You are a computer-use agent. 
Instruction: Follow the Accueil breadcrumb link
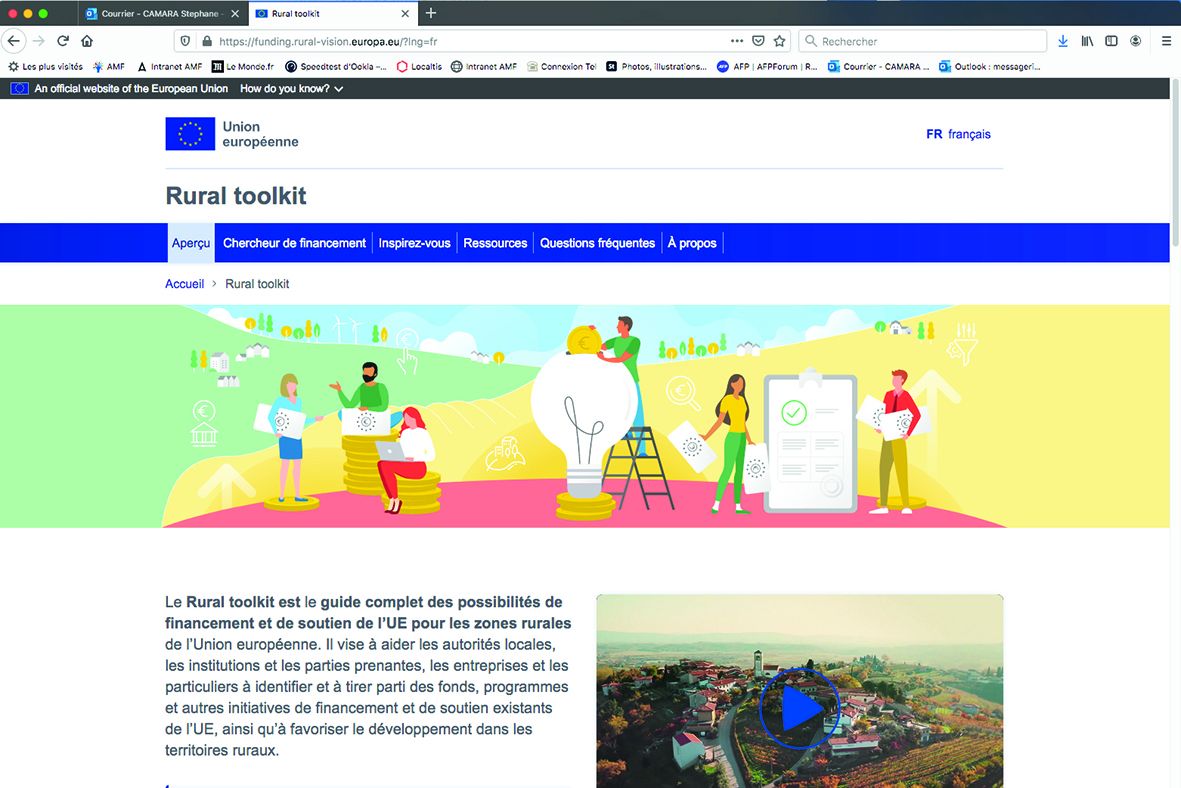pyautogui.click(x=185, y=284)
